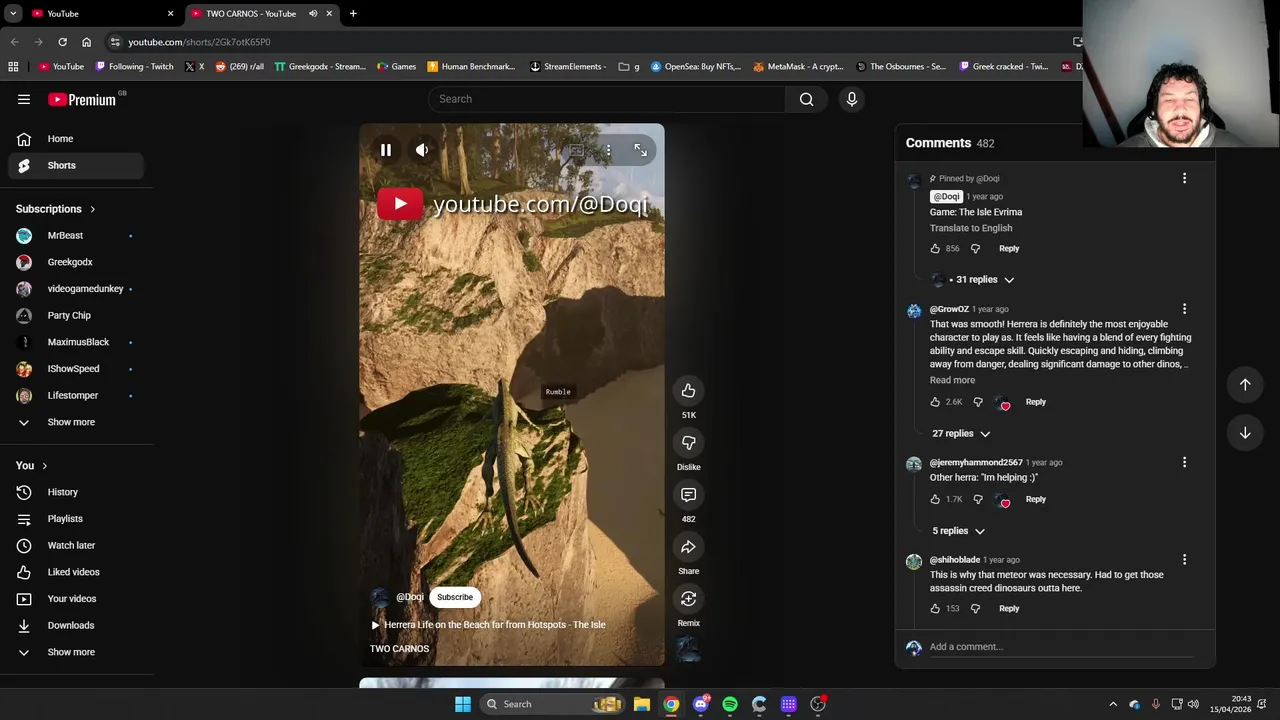This screenshot has height=720, width=1280.
Task: Open options menu for @shihoblade comment
Action: coord(1184,560)
